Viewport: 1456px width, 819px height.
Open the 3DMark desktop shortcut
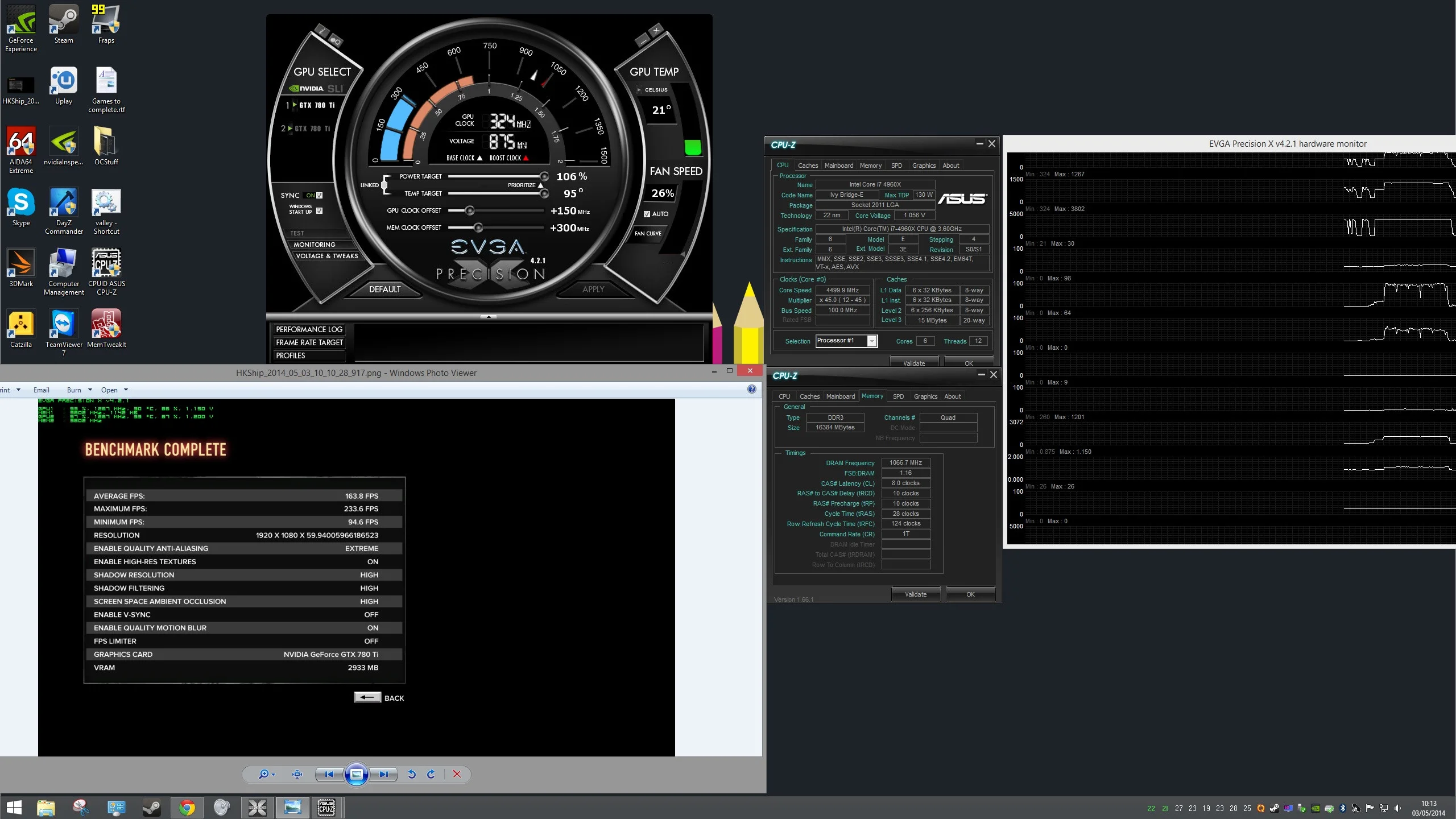tap(21, 268)
